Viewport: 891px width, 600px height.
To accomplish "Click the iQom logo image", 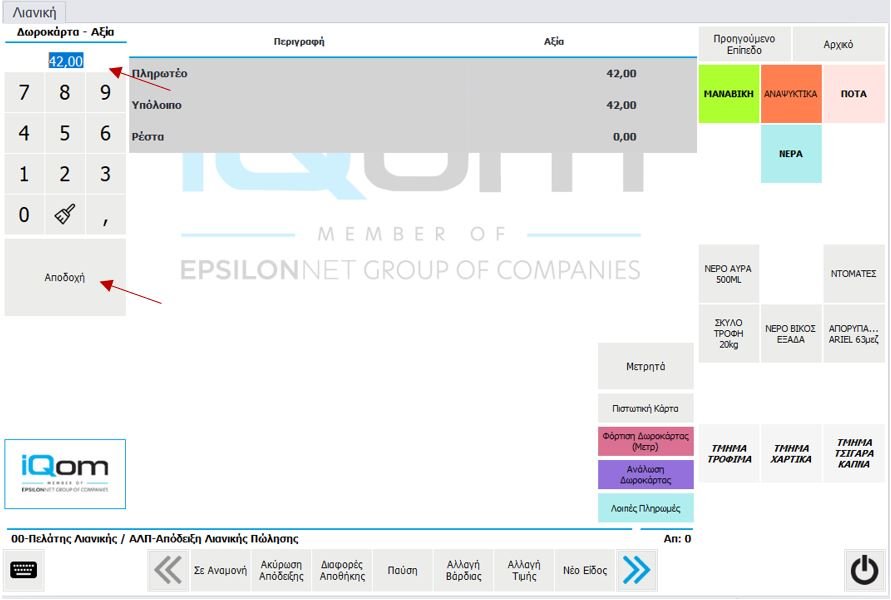I will (x=65, y=473).
